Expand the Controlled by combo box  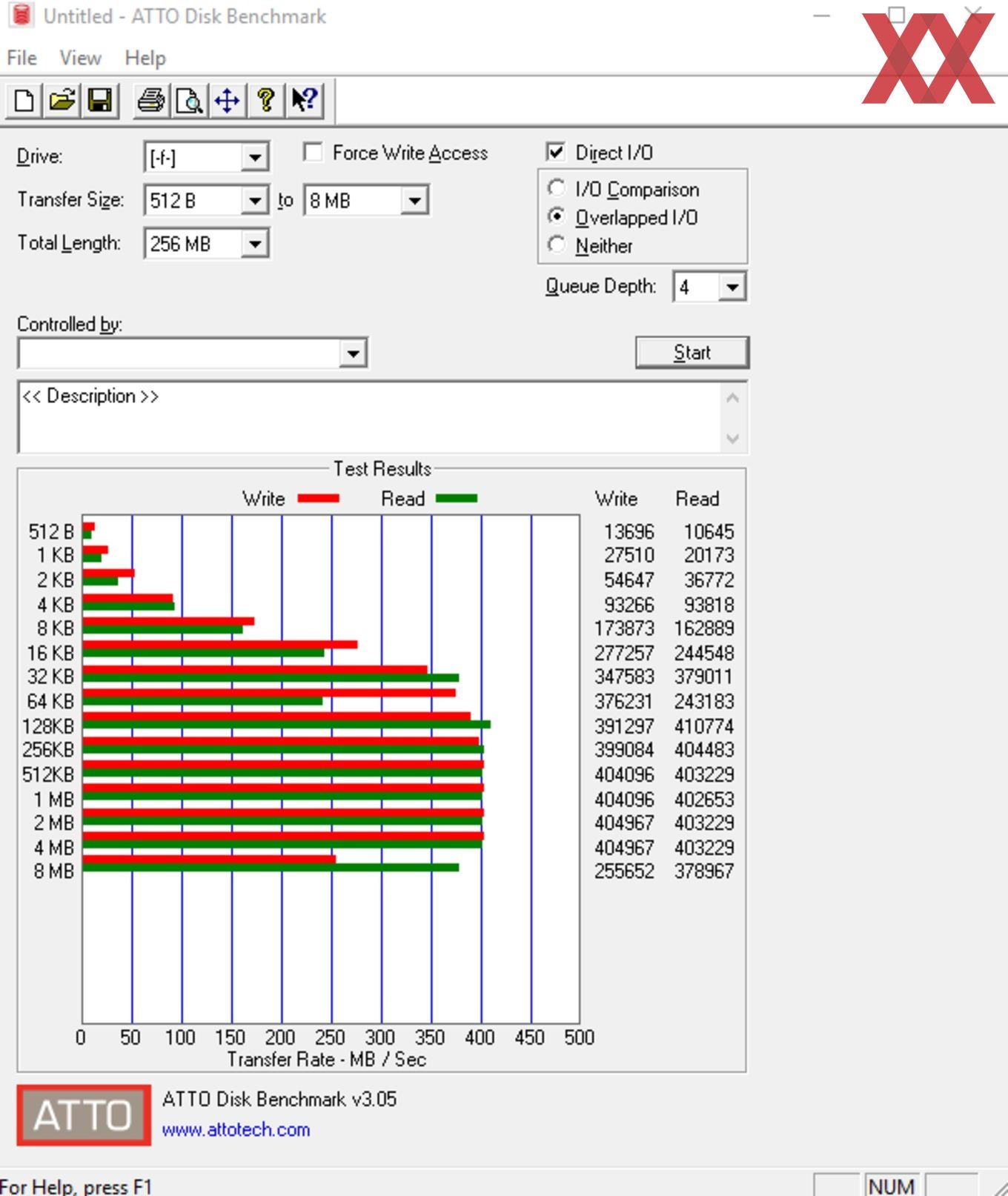[x=354, y=353]
